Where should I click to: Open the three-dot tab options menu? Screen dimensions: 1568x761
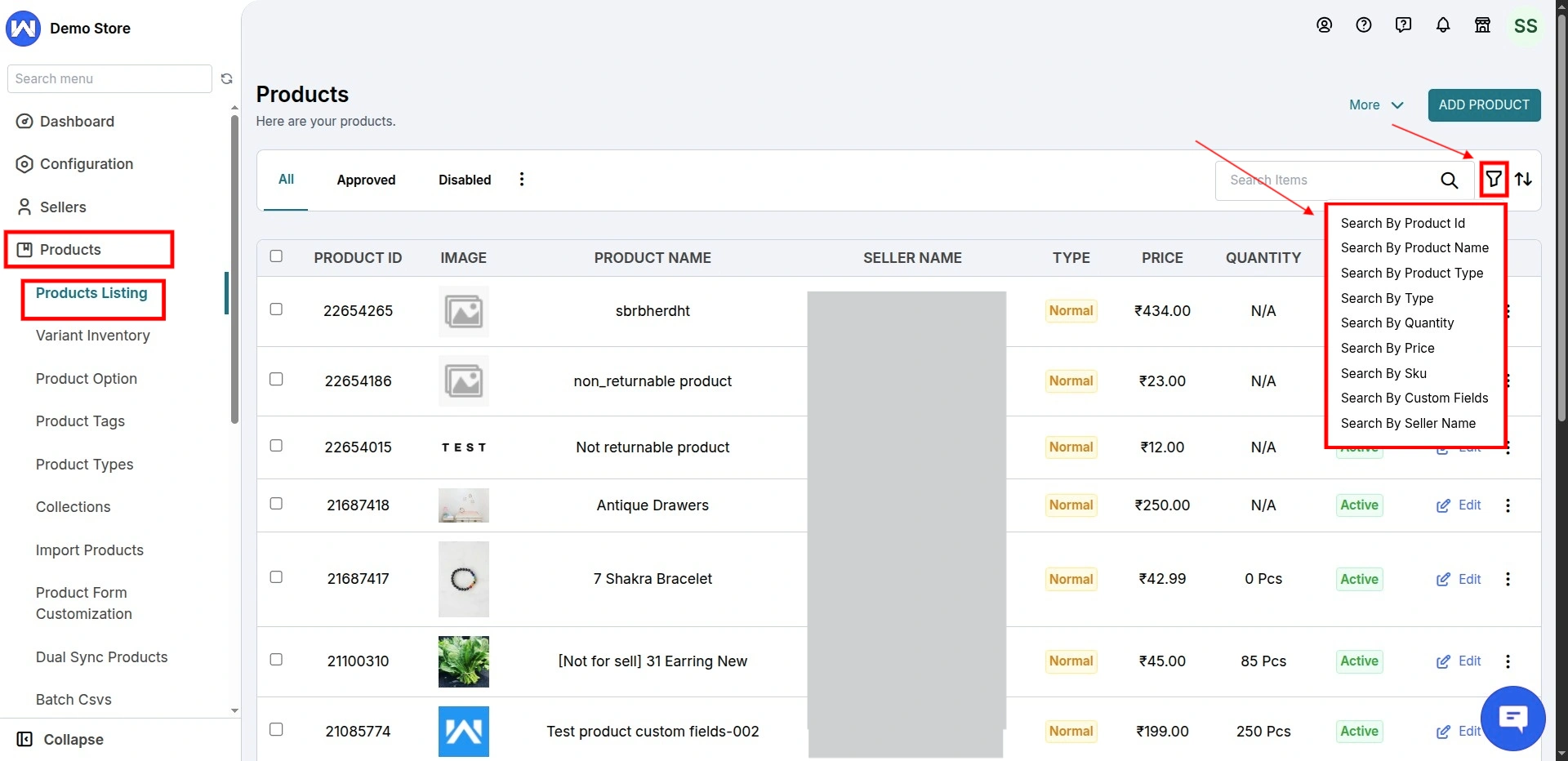[522, 180]
